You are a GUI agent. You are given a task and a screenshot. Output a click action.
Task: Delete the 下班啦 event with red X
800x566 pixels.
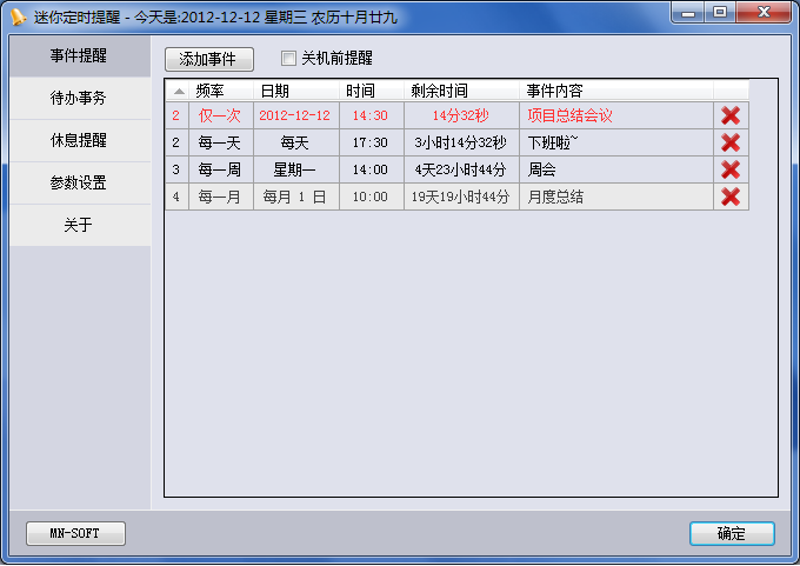pos(731,143)
